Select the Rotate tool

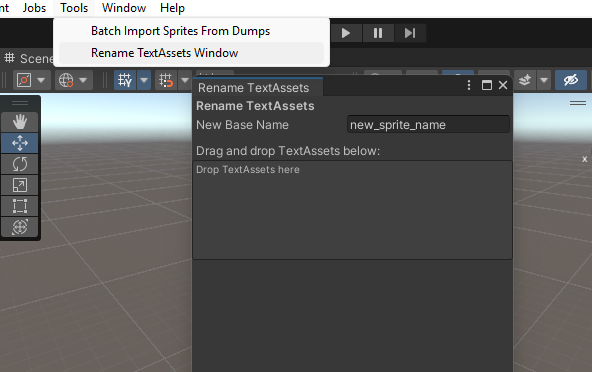coord(20,164)
